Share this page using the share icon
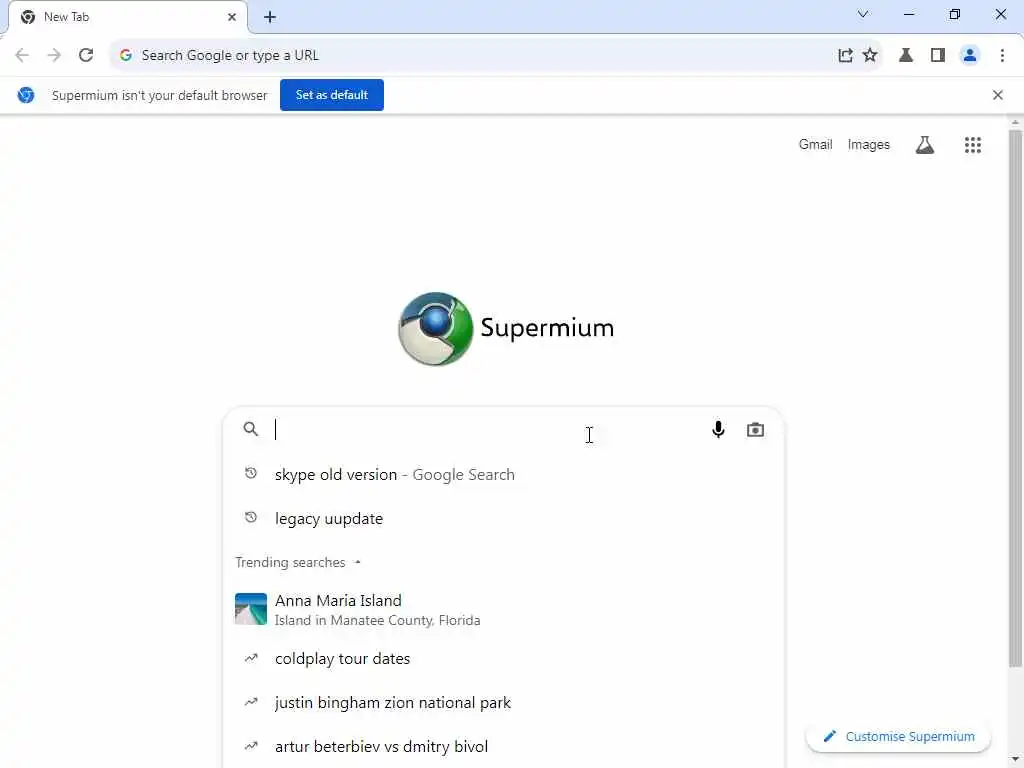 (x=845, y=56)
